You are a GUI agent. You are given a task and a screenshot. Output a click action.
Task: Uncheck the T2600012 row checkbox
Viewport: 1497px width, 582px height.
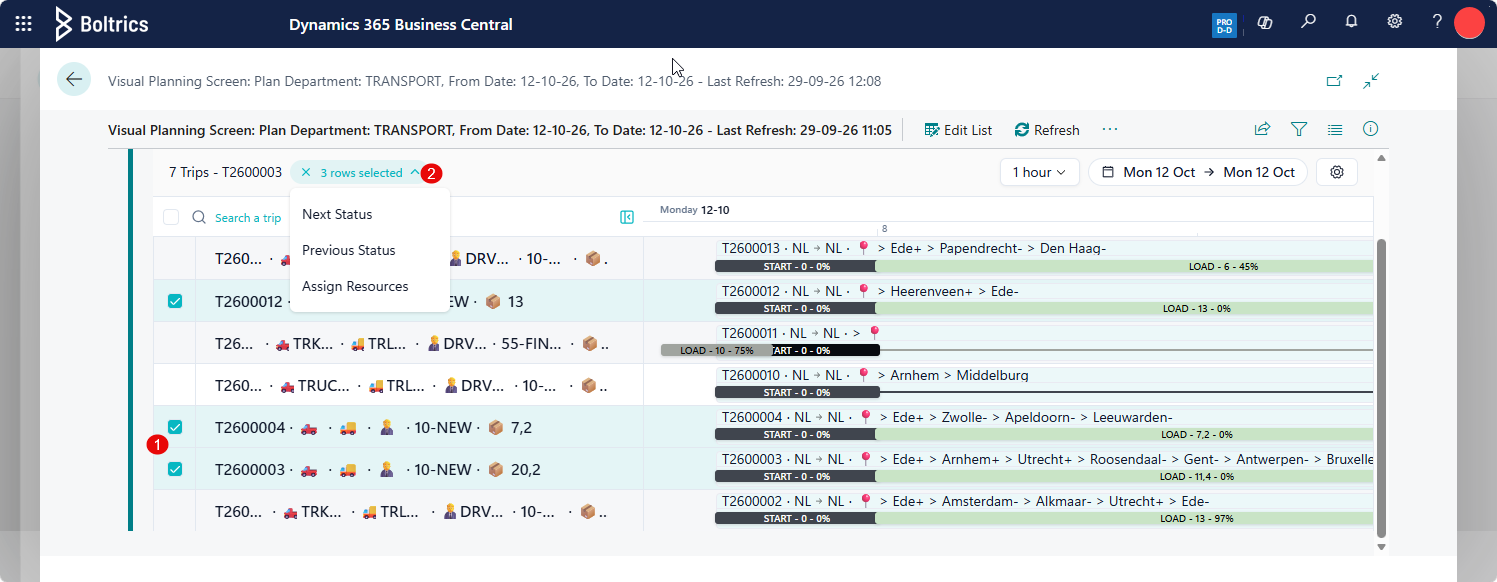click(175, 301)
